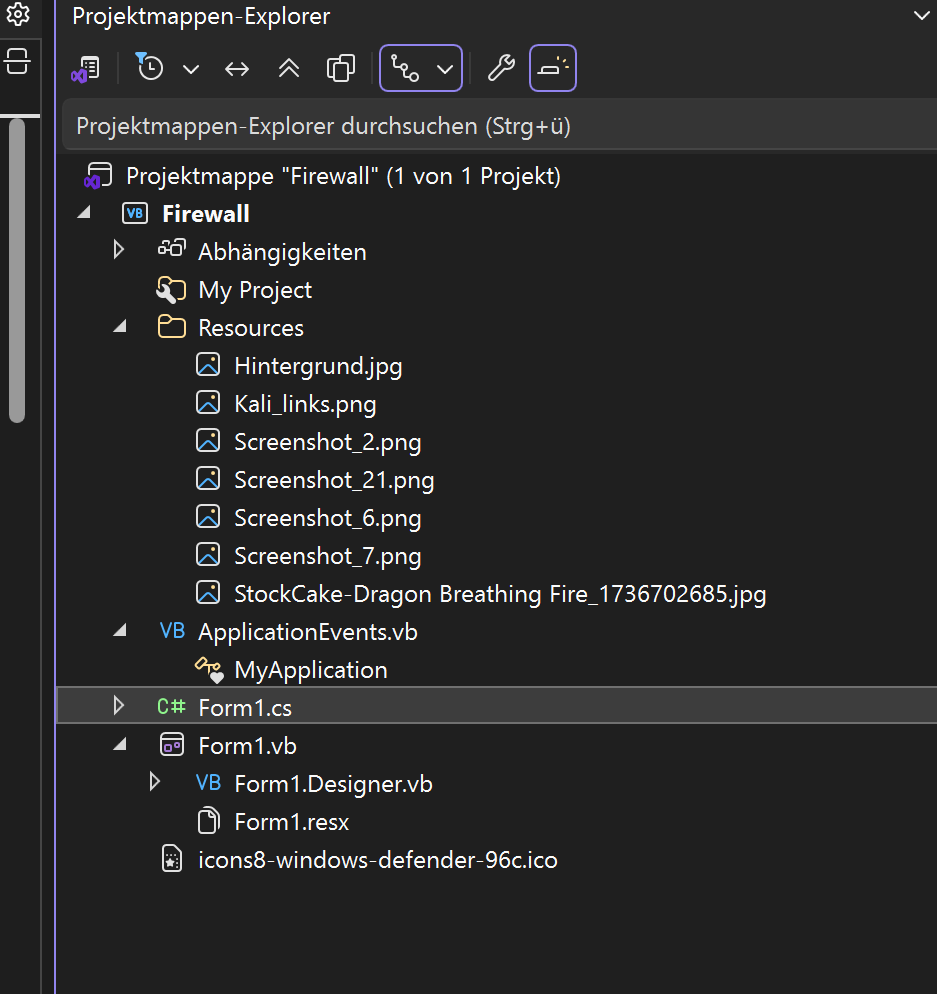
Task: Select StockCake-Dragon Breathing Fire jpg file
Action: (x=500, y=595)
